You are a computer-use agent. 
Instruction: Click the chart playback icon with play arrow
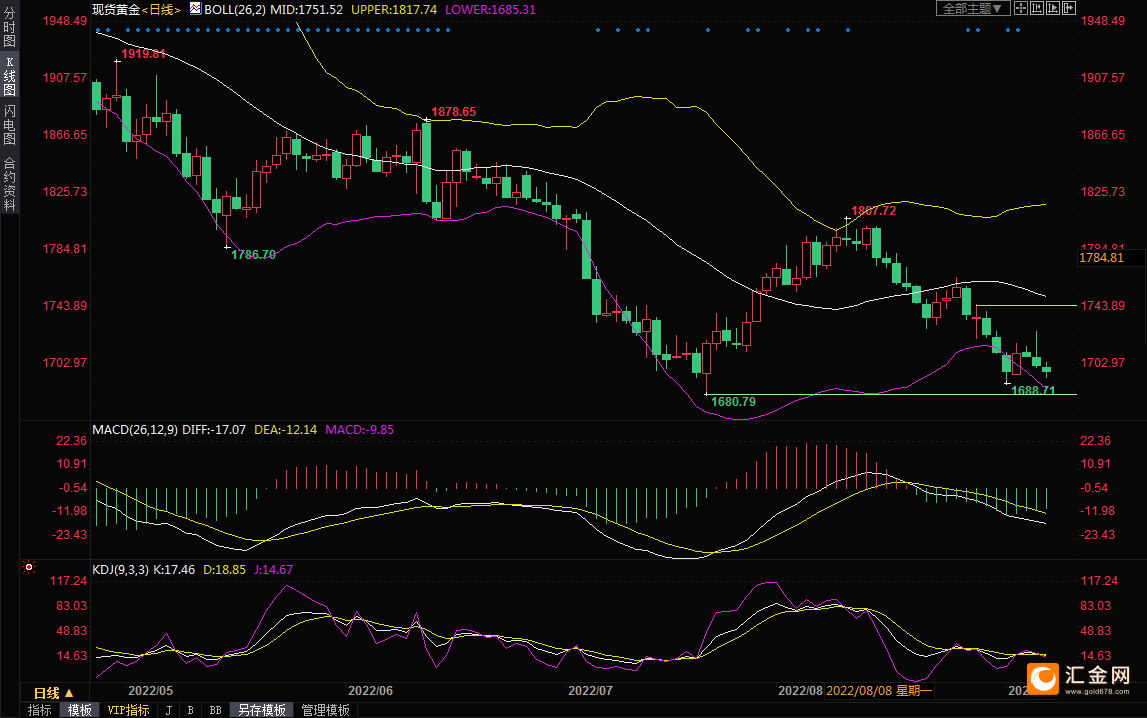(x=1053, y=8)
